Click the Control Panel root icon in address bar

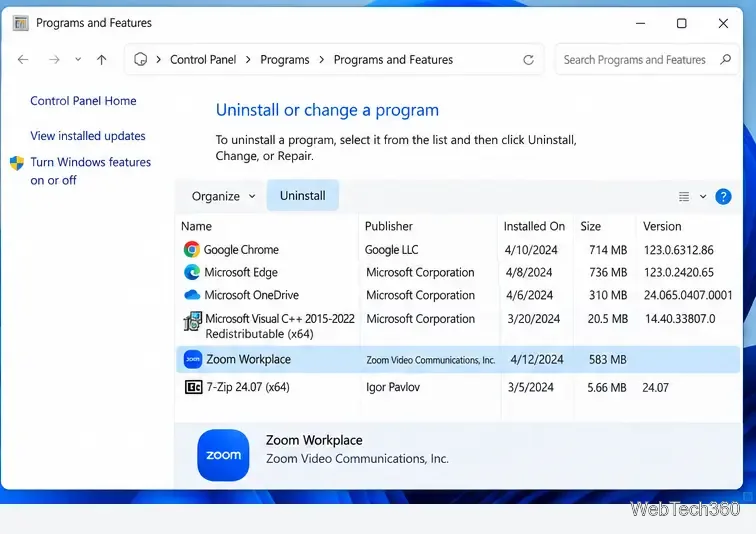(140, 59)
